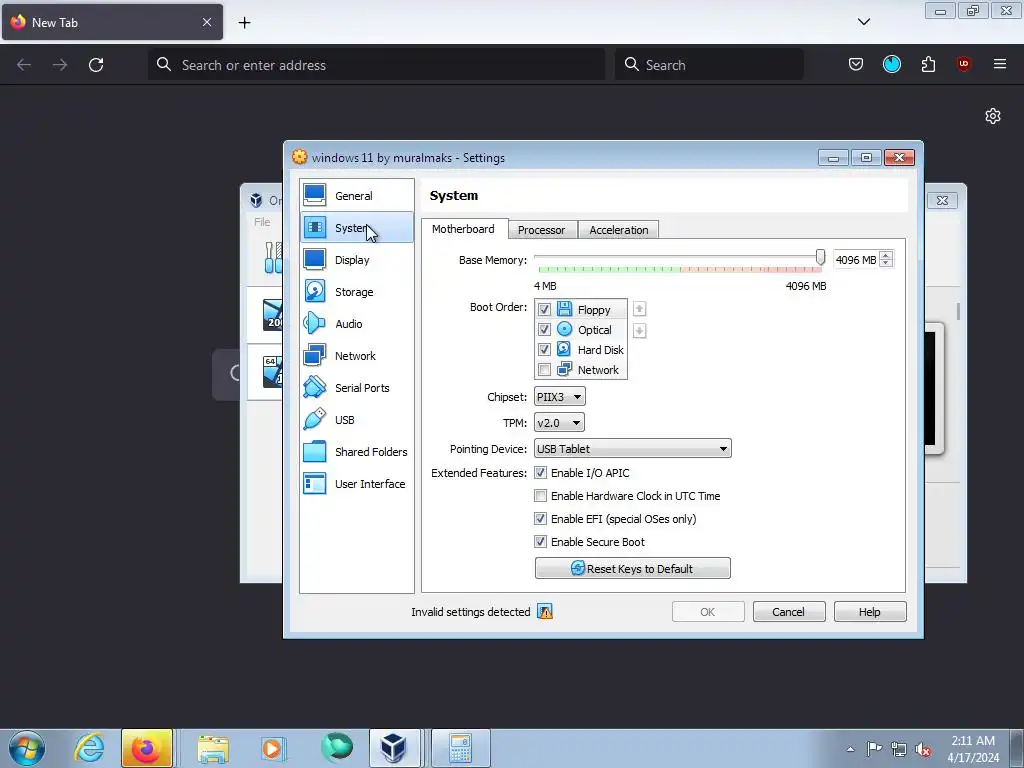Close the New Tab browser tab
The height and width of the screenshot is (768, 1024).
tap(206, 22)
